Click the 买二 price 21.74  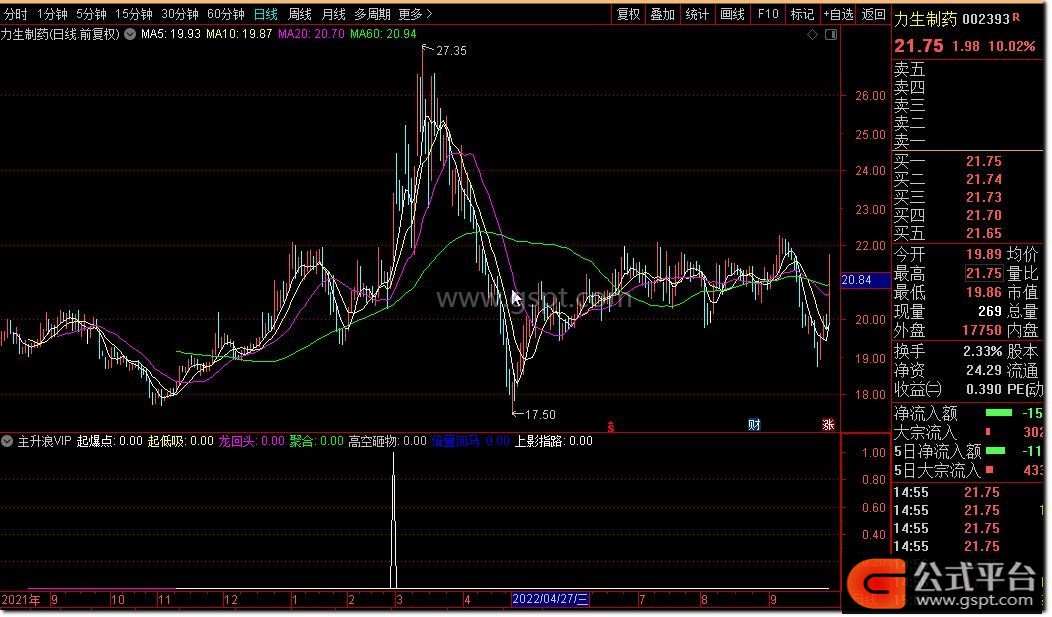[x=984, y=179]
